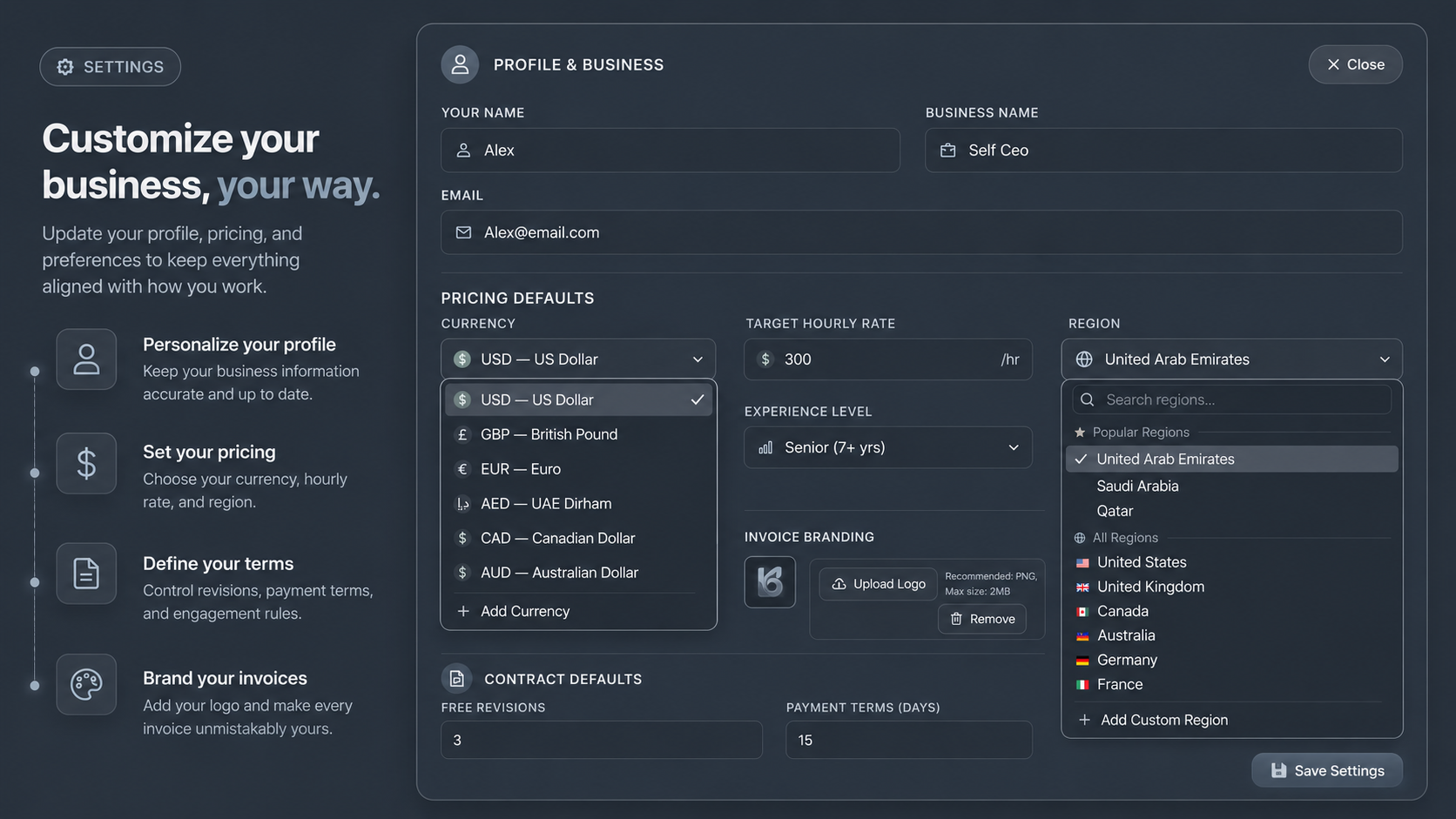Click the Set your pricing dollar icon
1456x819 pixels.
[x=86, y=463]
